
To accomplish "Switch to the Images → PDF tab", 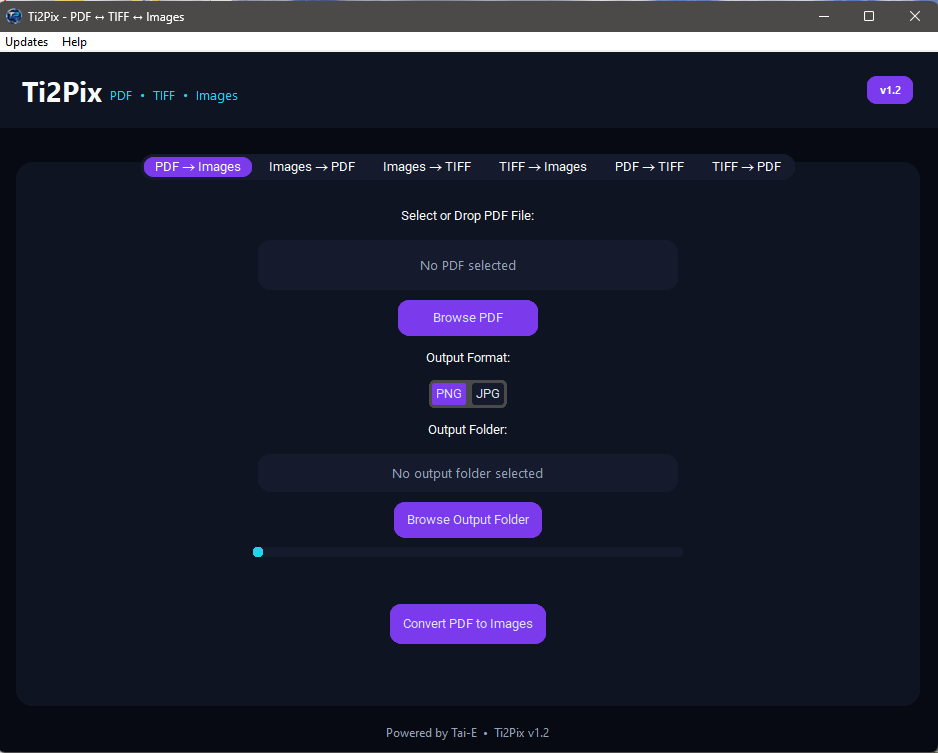I will click(312, 167).
